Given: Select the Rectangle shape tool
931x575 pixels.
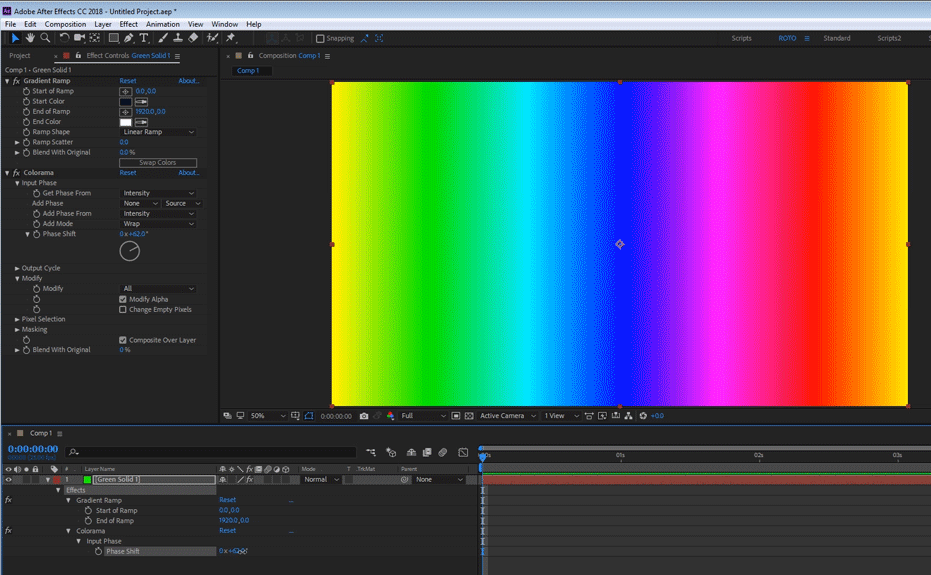Looking at the screenshot, I should [x=113, y=38].
